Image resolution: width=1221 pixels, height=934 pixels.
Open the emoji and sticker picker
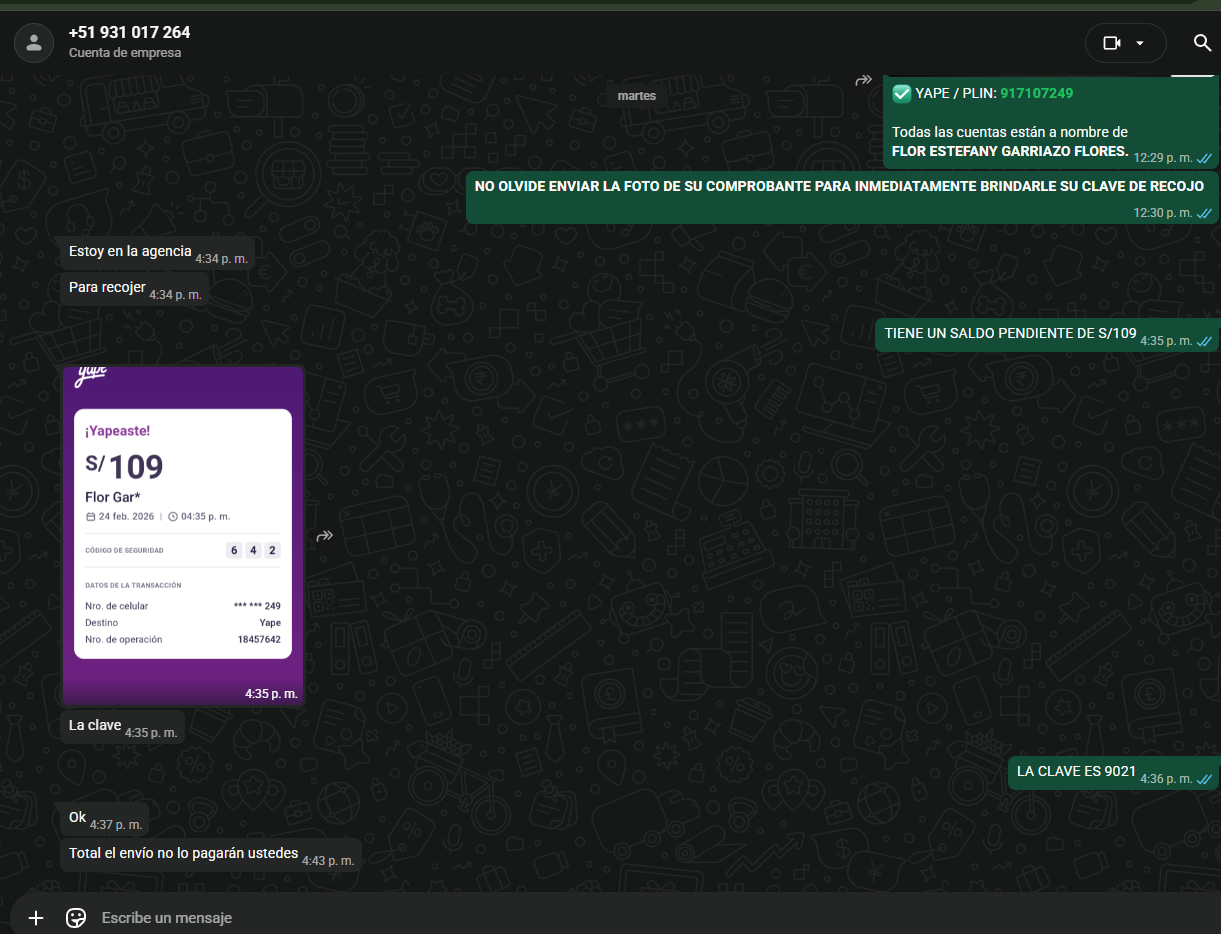tap(75, 917)
